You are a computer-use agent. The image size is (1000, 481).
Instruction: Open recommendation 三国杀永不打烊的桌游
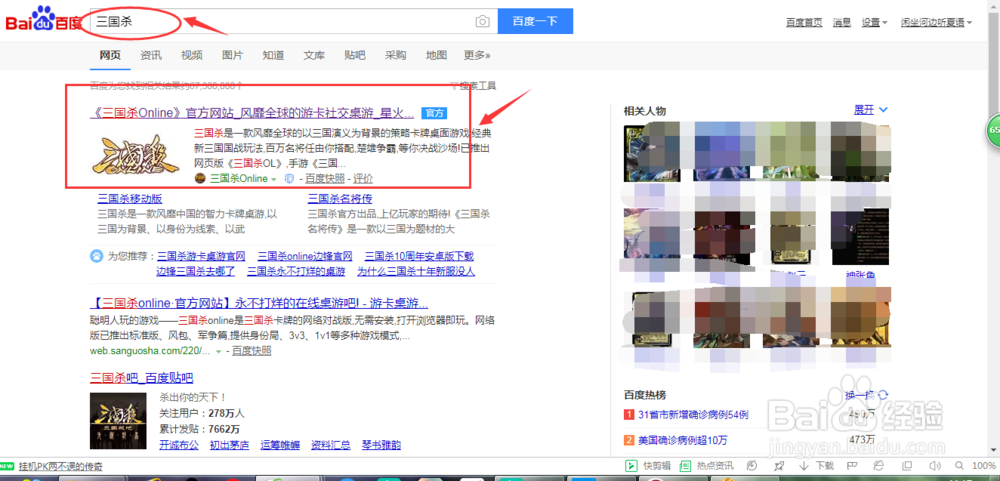click(x=296, y=271)
